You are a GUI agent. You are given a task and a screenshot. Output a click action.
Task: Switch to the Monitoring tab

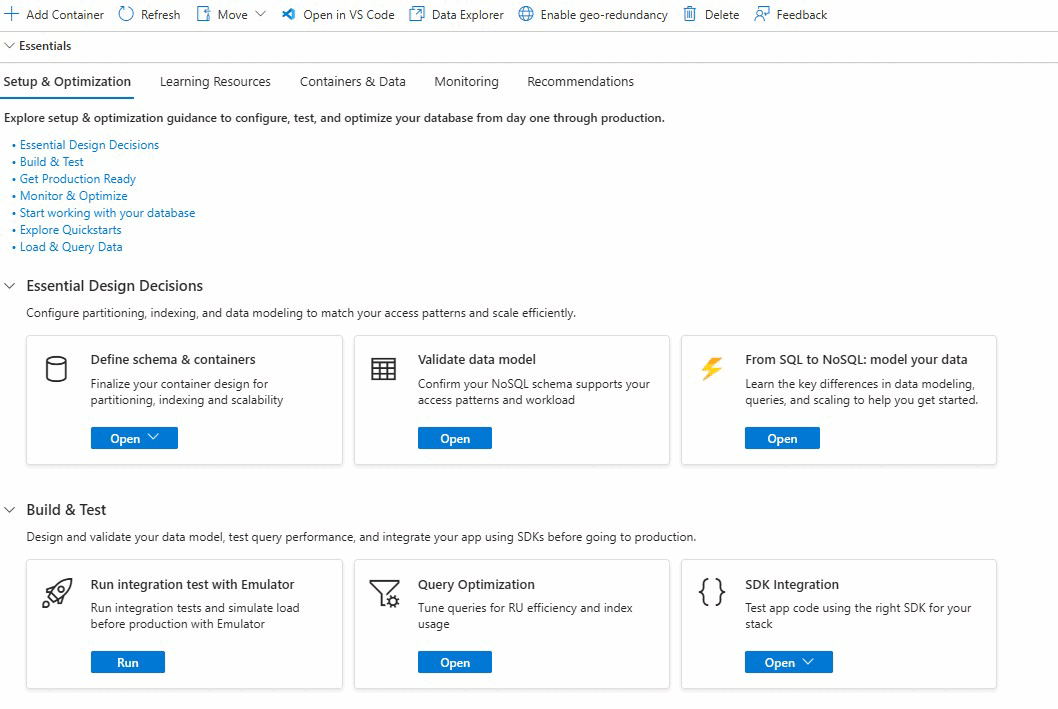click(x=466, y=82)
